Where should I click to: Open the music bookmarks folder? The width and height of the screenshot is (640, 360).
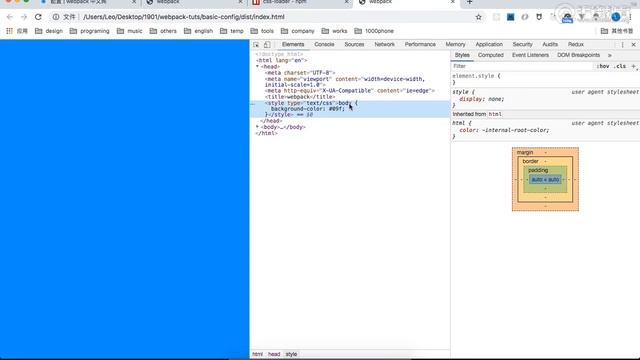click(x=130, y=31)
